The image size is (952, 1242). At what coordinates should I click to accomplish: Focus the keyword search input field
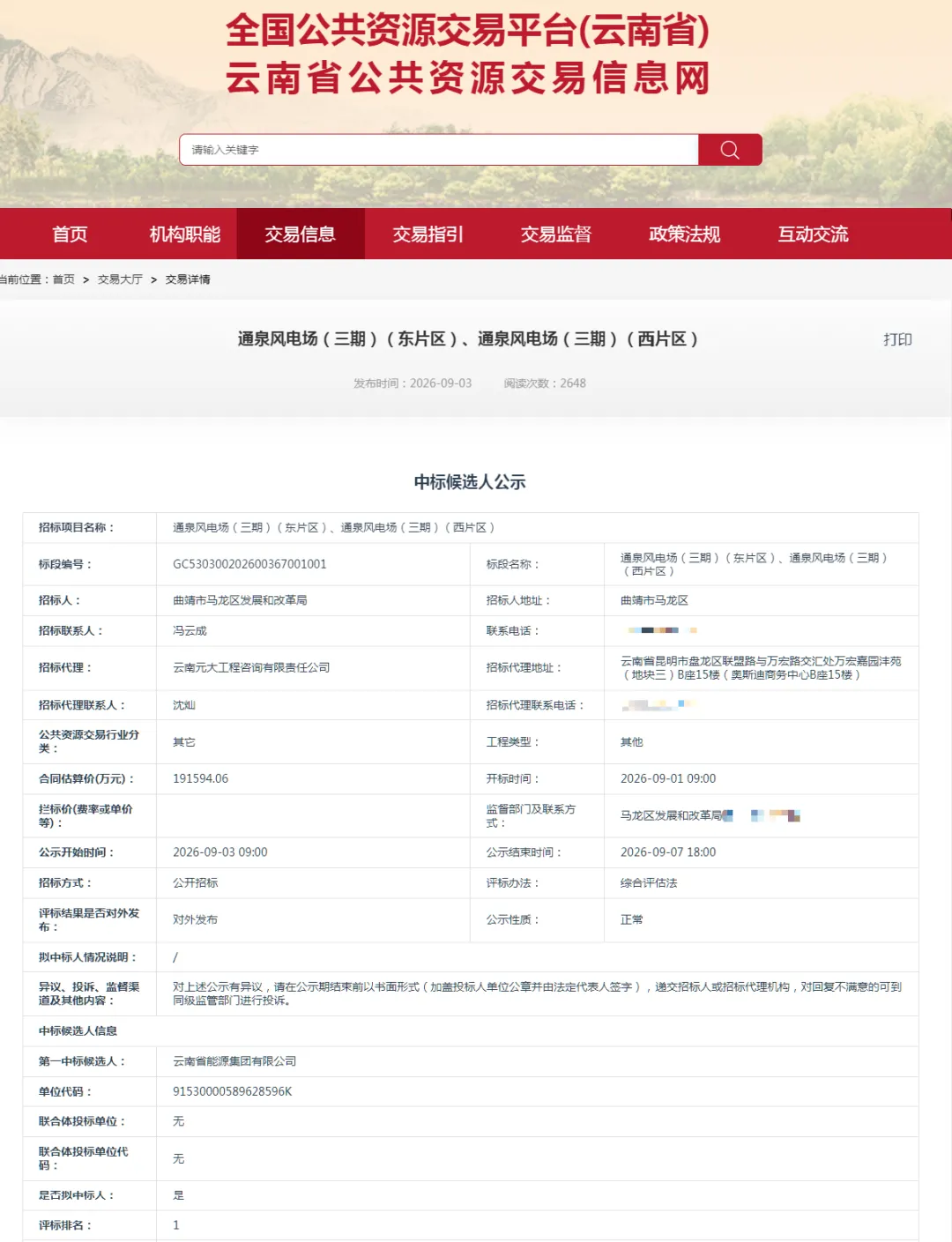coord(439,150)
